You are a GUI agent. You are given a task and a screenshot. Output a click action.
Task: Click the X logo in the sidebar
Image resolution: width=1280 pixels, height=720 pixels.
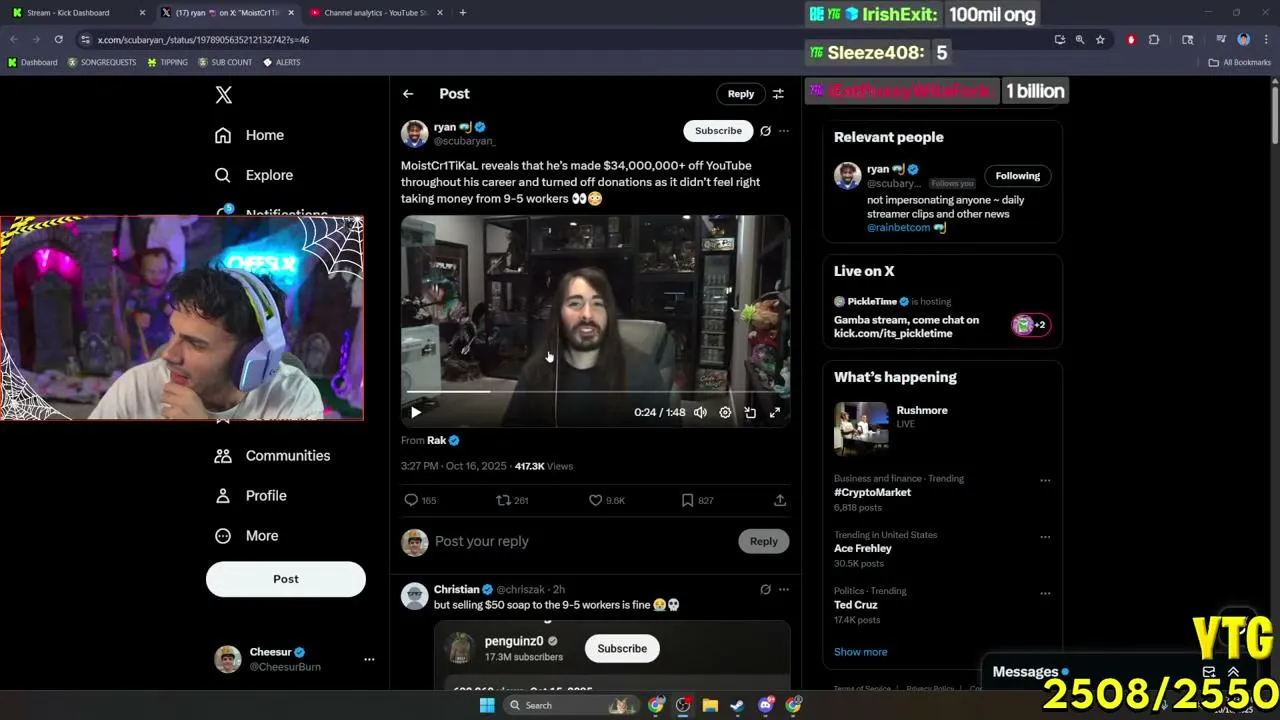(x=224, y=95)
